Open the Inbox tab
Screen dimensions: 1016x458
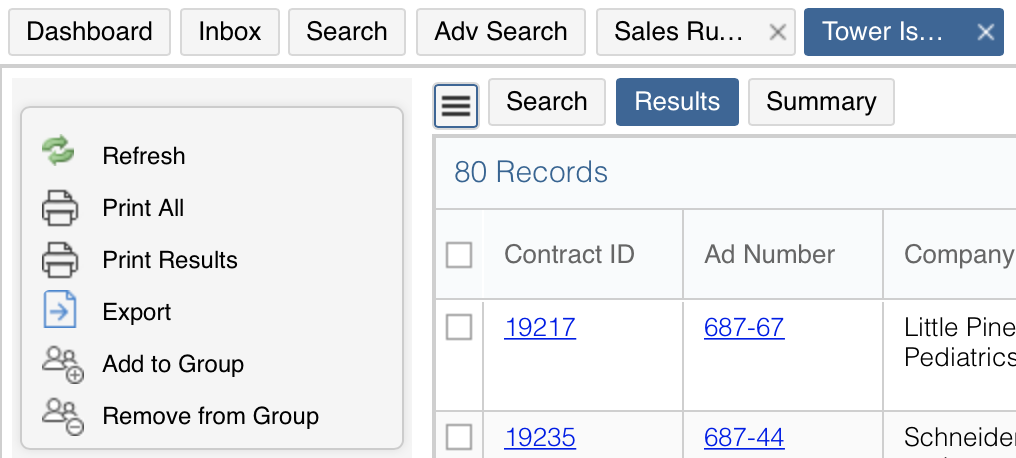tap(229, 32)
